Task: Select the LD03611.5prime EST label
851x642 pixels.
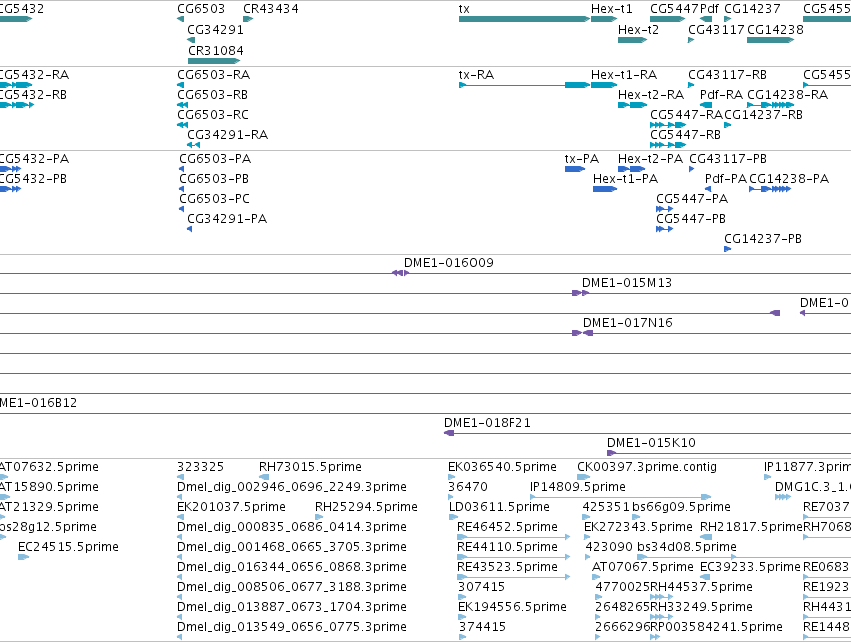Action: [499, 507]
